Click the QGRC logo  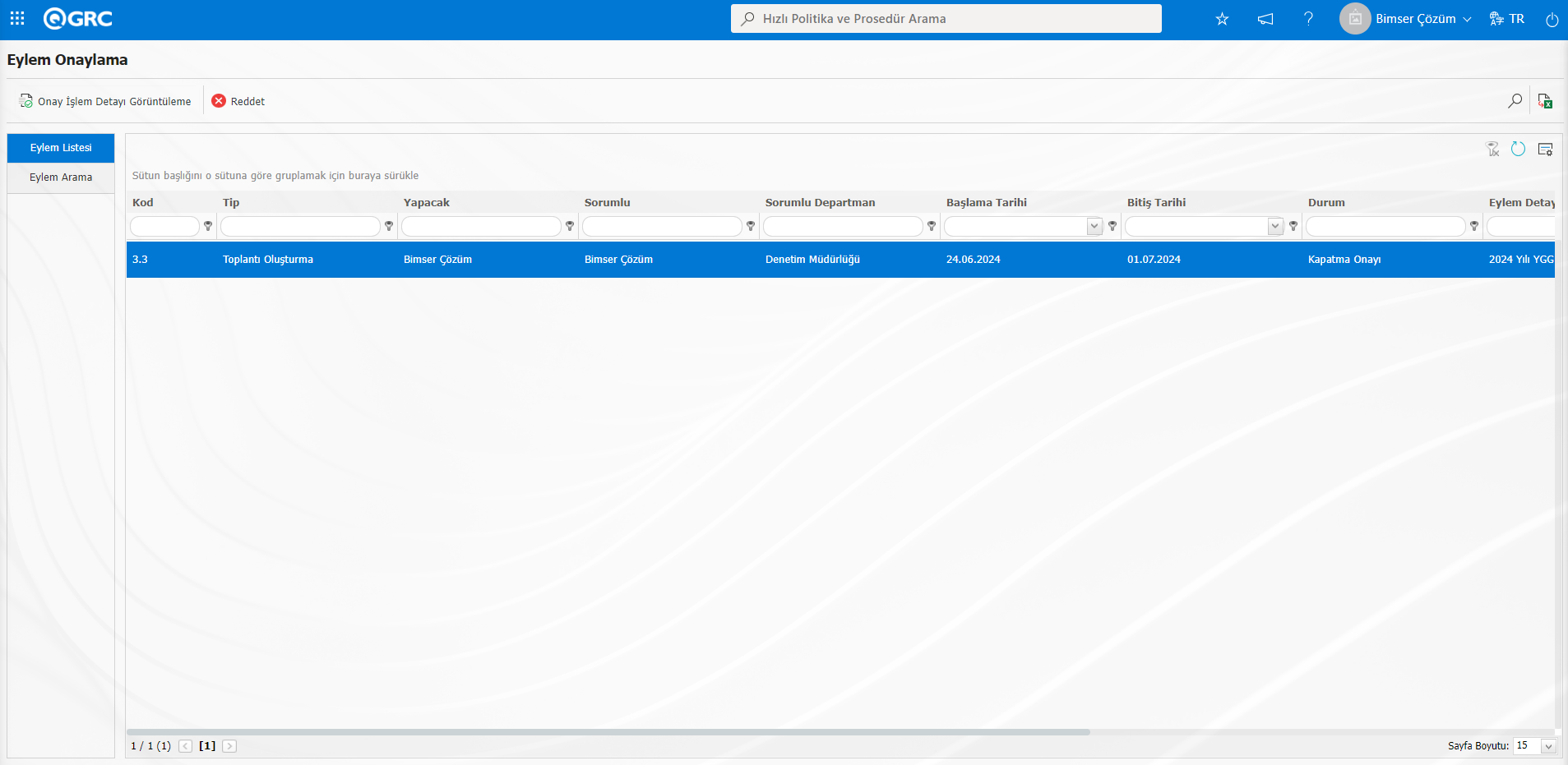pyautogui.click(x=78, y=18)
